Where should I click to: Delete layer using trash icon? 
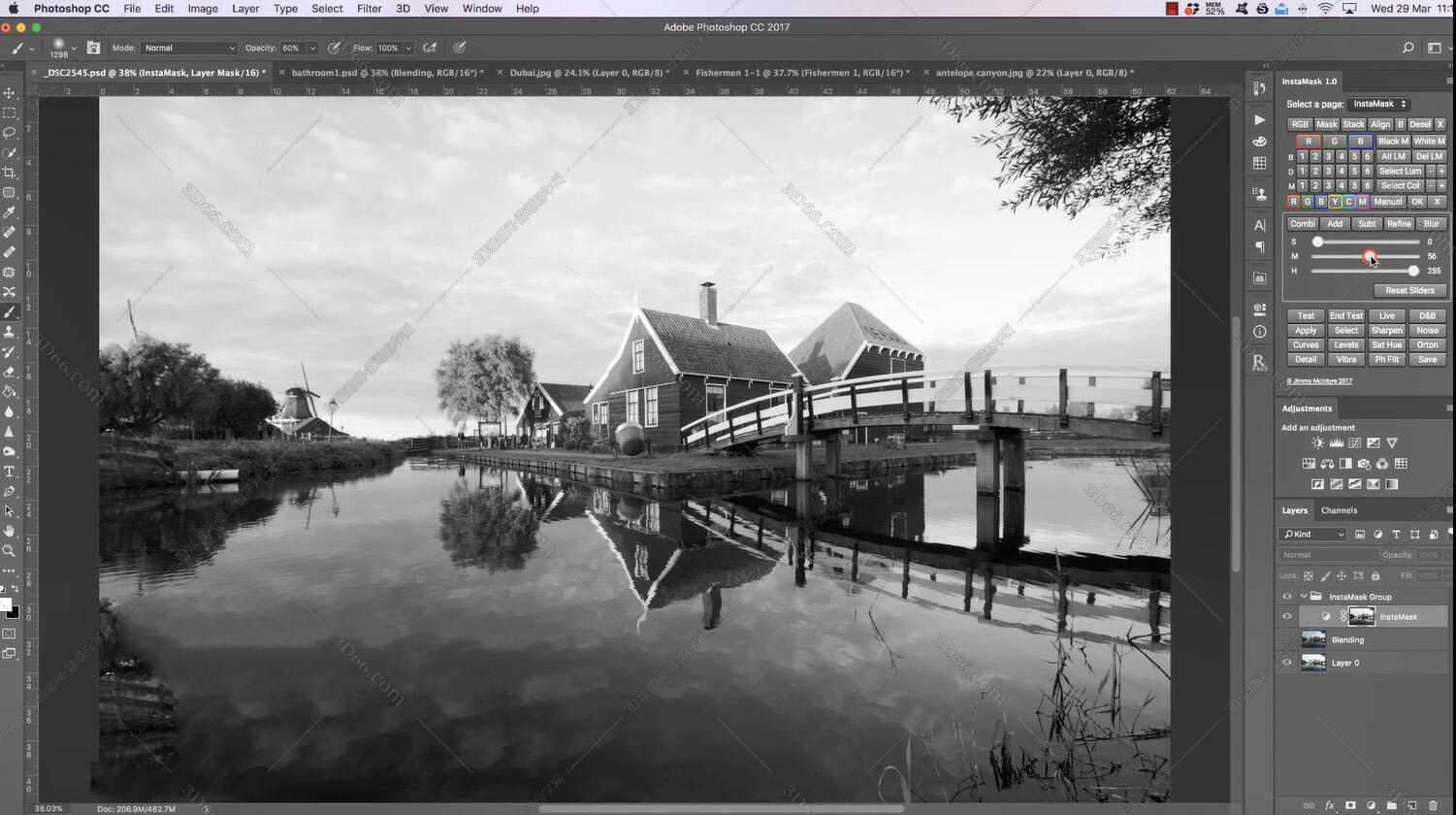(x=1433, y=805)
